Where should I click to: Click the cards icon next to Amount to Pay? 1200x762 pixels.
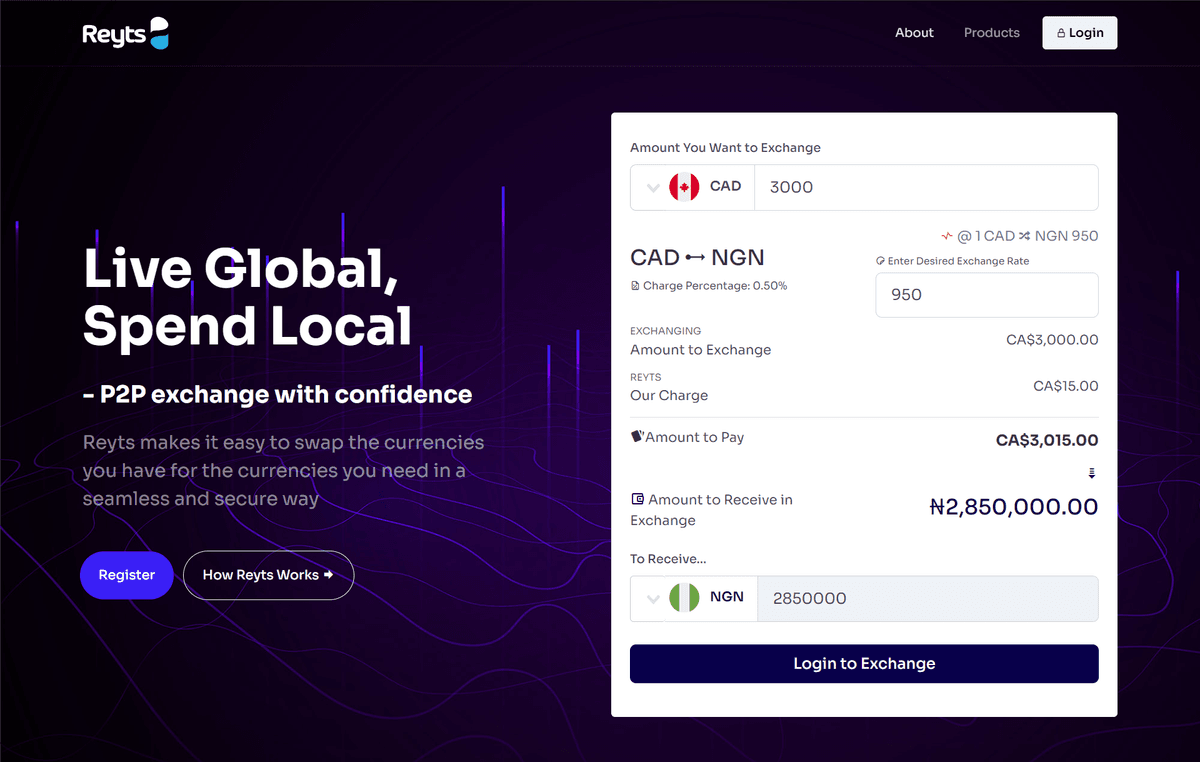point(636,437)
